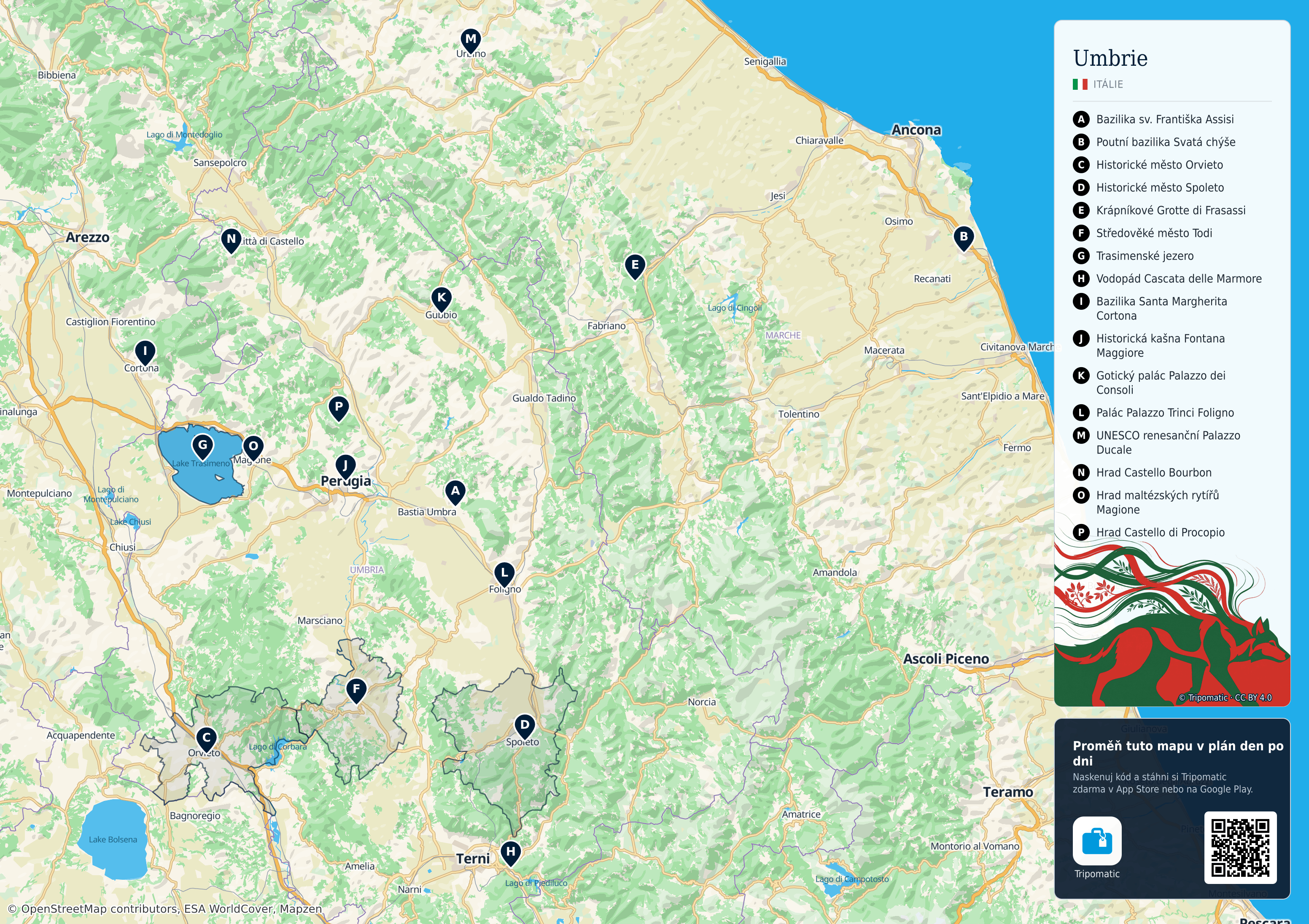This screenshot has height=924, width=1309.
Task: Click legend entry Historické město Orvieto
Action: pyautogui.click(x=1148, y=165)
